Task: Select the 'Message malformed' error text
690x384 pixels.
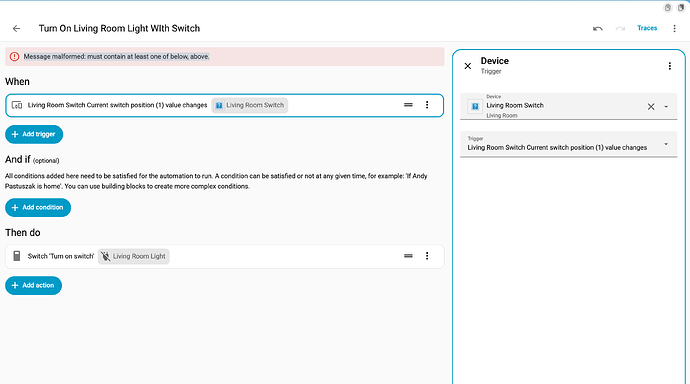Action: tap(116, 57)
